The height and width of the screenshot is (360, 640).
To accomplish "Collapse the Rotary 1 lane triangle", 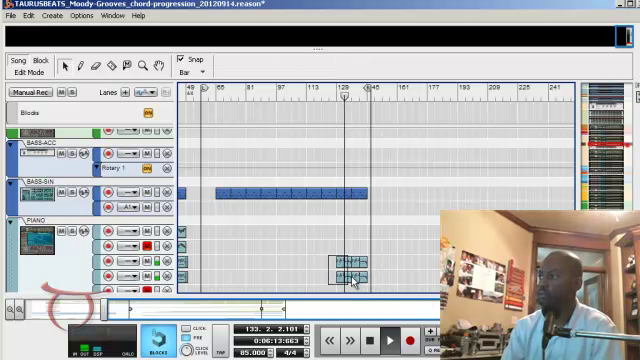I will (97, 167).
